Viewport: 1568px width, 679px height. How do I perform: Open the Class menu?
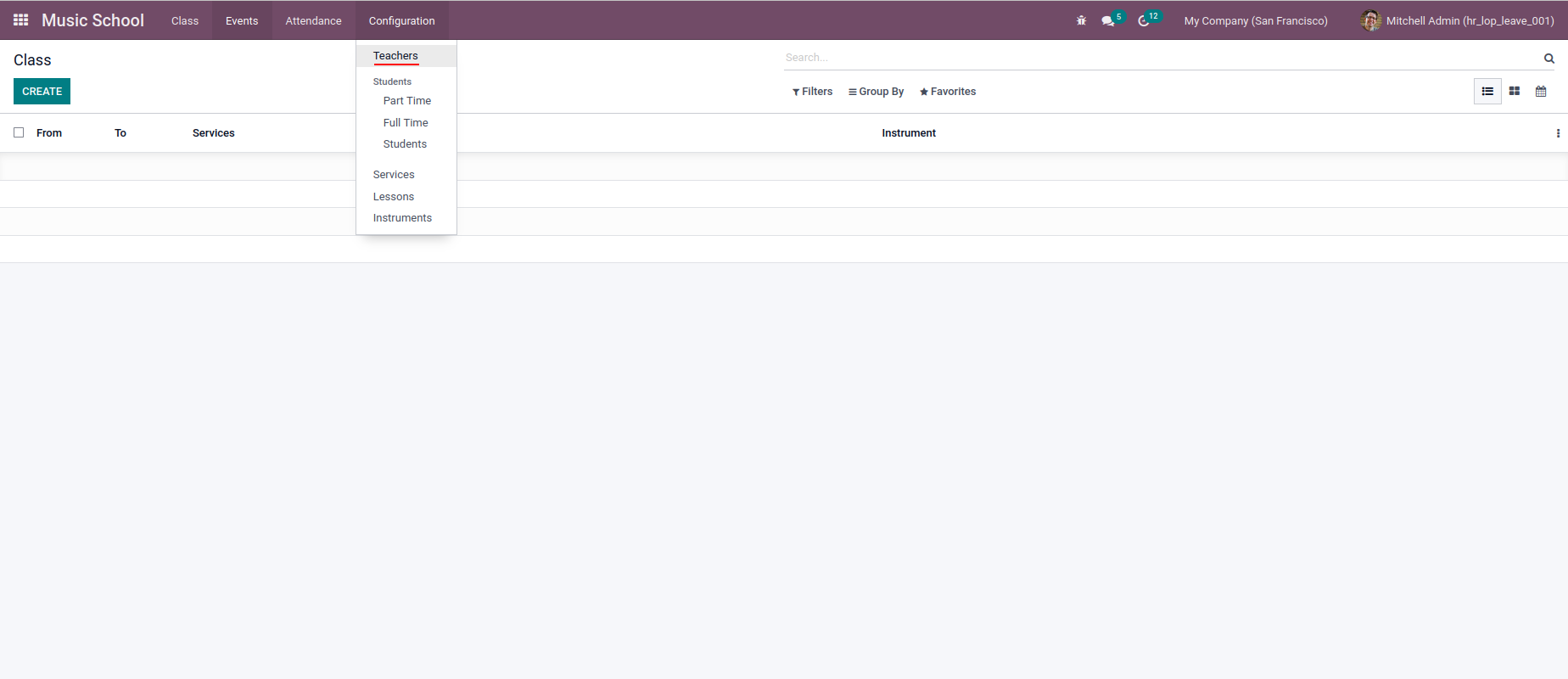(185, 20)
